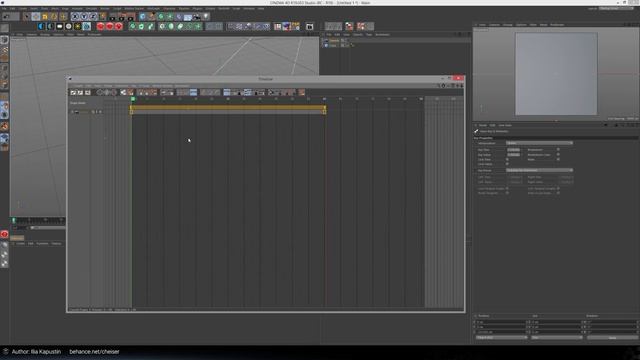Viewport: 640px width, 360px height.
Task: Open the User Data menu in Attribute Manager
Action: point(505,125)
